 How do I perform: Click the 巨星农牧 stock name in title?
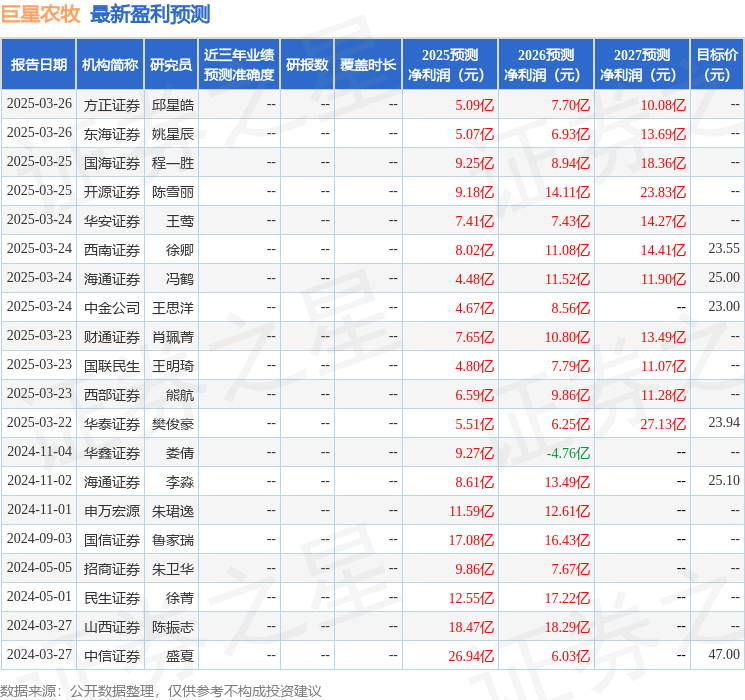(40, 14)
